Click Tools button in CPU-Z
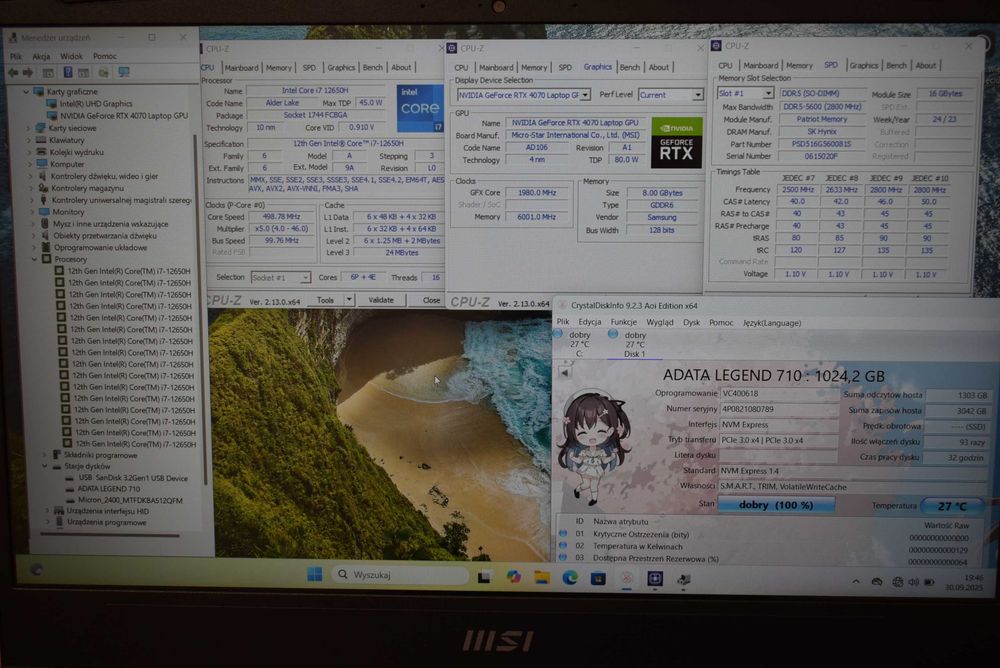The image size is (1000, 668). (x=325, y=300)
